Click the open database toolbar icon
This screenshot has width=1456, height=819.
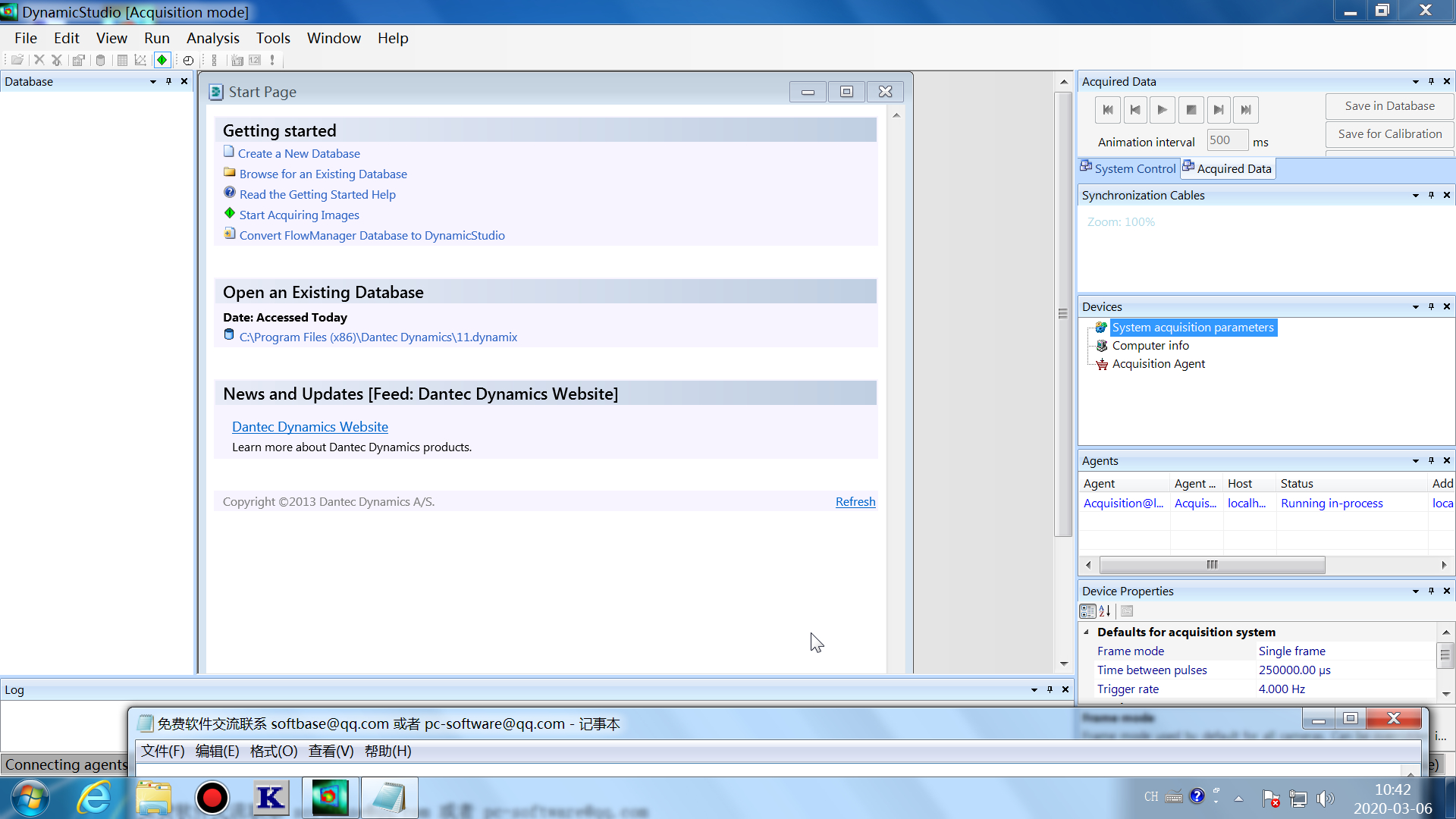click(x=17, y=60)
